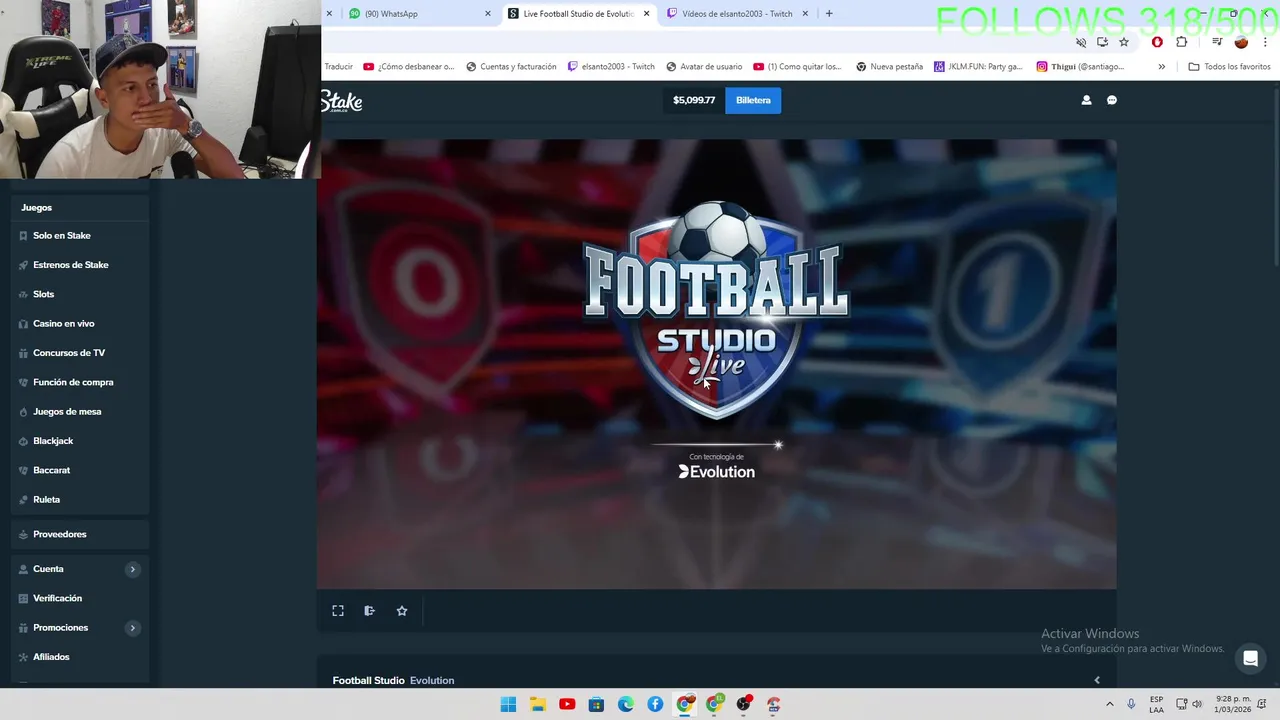
Task: Show more bookmarks overflow chevron
Action: click(x=1161, y=67)
